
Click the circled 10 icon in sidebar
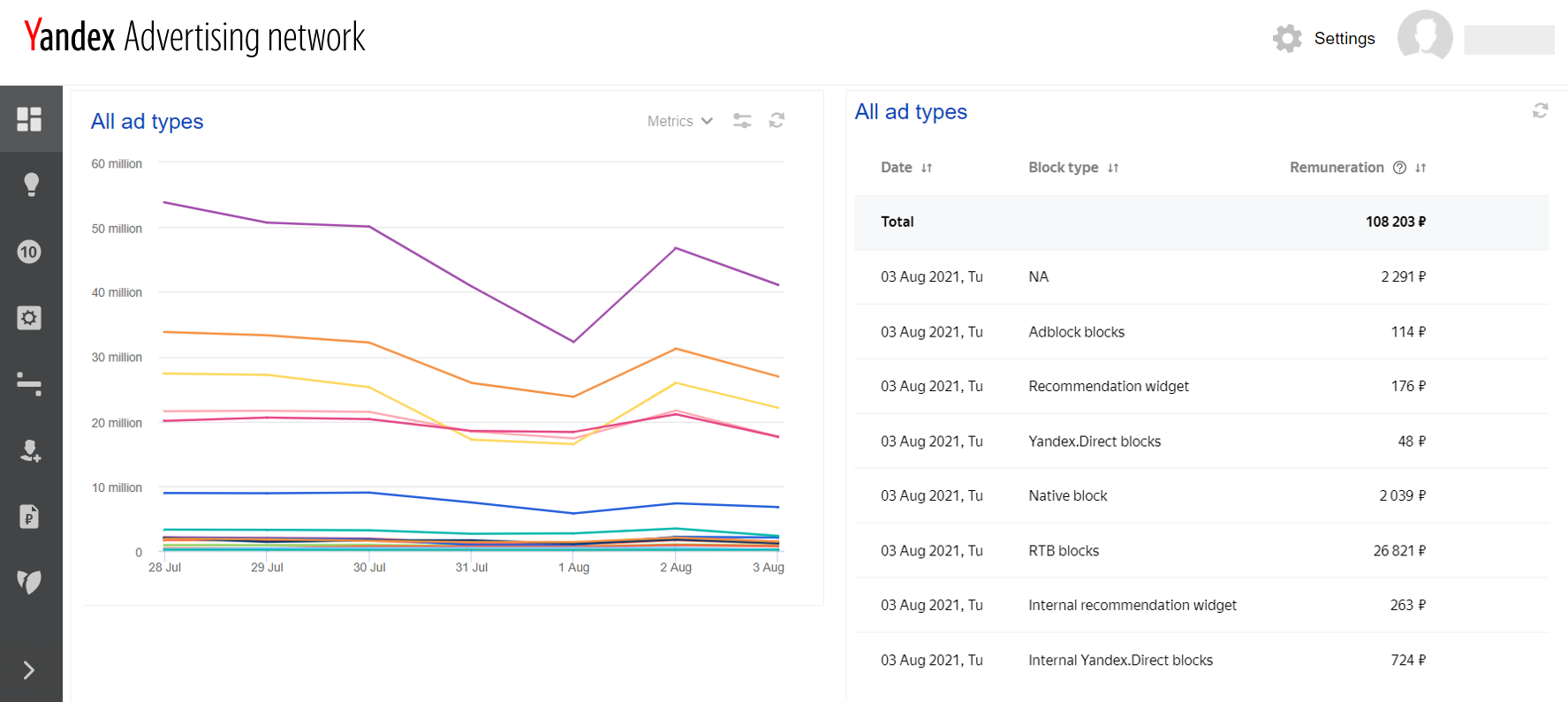29,252
